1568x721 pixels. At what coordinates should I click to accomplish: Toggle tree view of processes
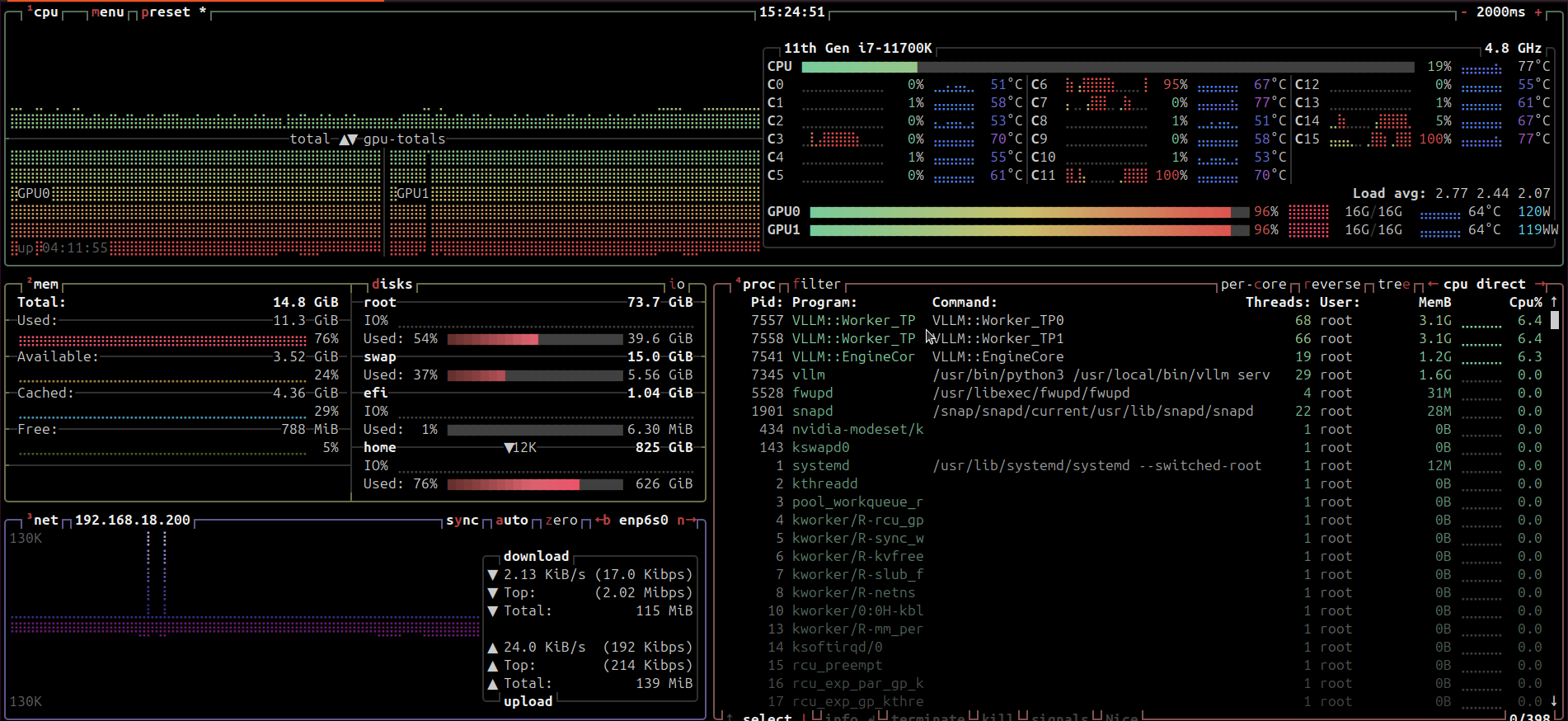(x=1394, y=285)
